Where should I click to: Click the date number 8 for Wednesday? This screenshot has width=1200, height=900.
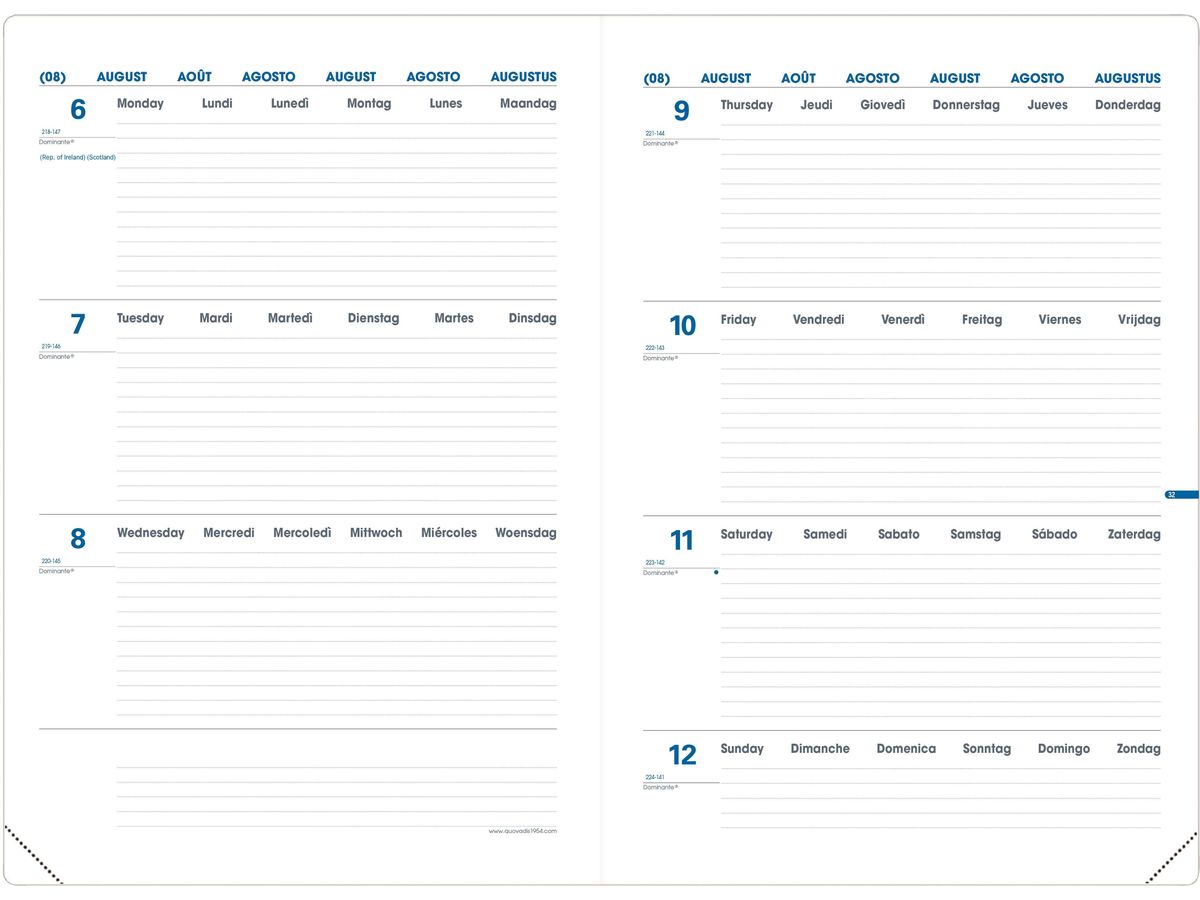pos(78,540)
